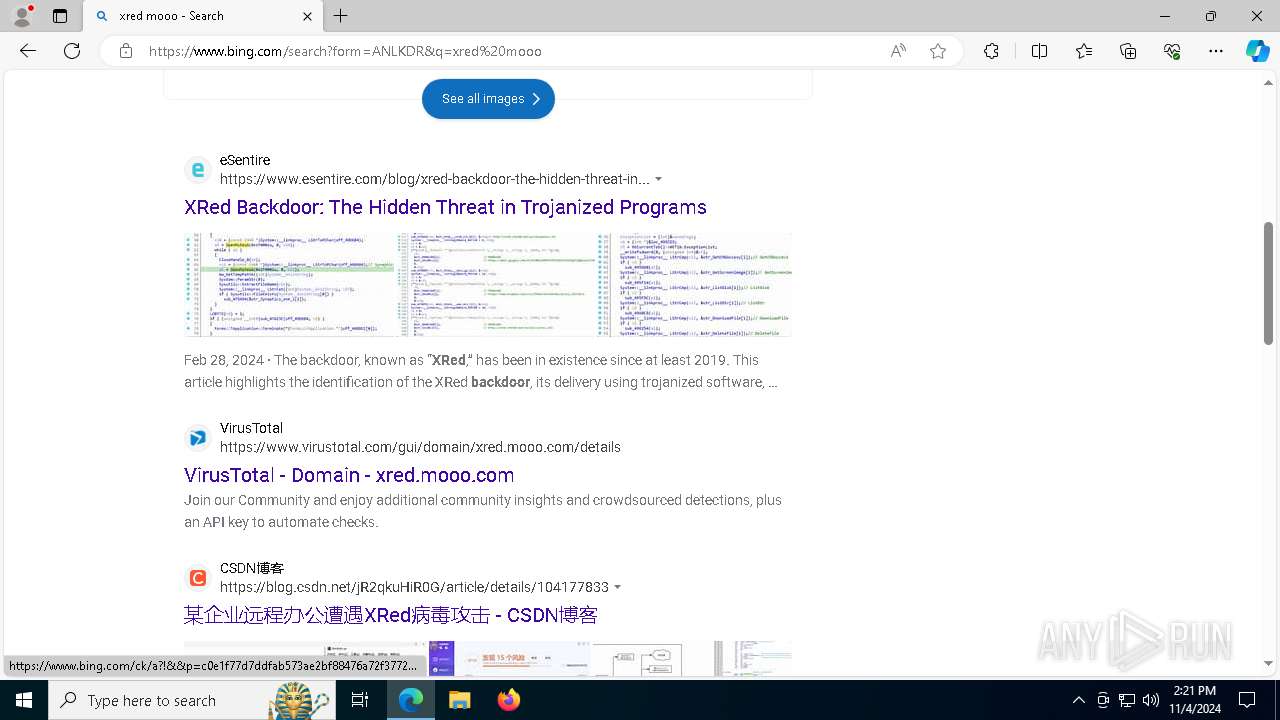This screenshot has width=1280, height=720.
Task: Reload the Bing search page
Action: coord(72,51)
